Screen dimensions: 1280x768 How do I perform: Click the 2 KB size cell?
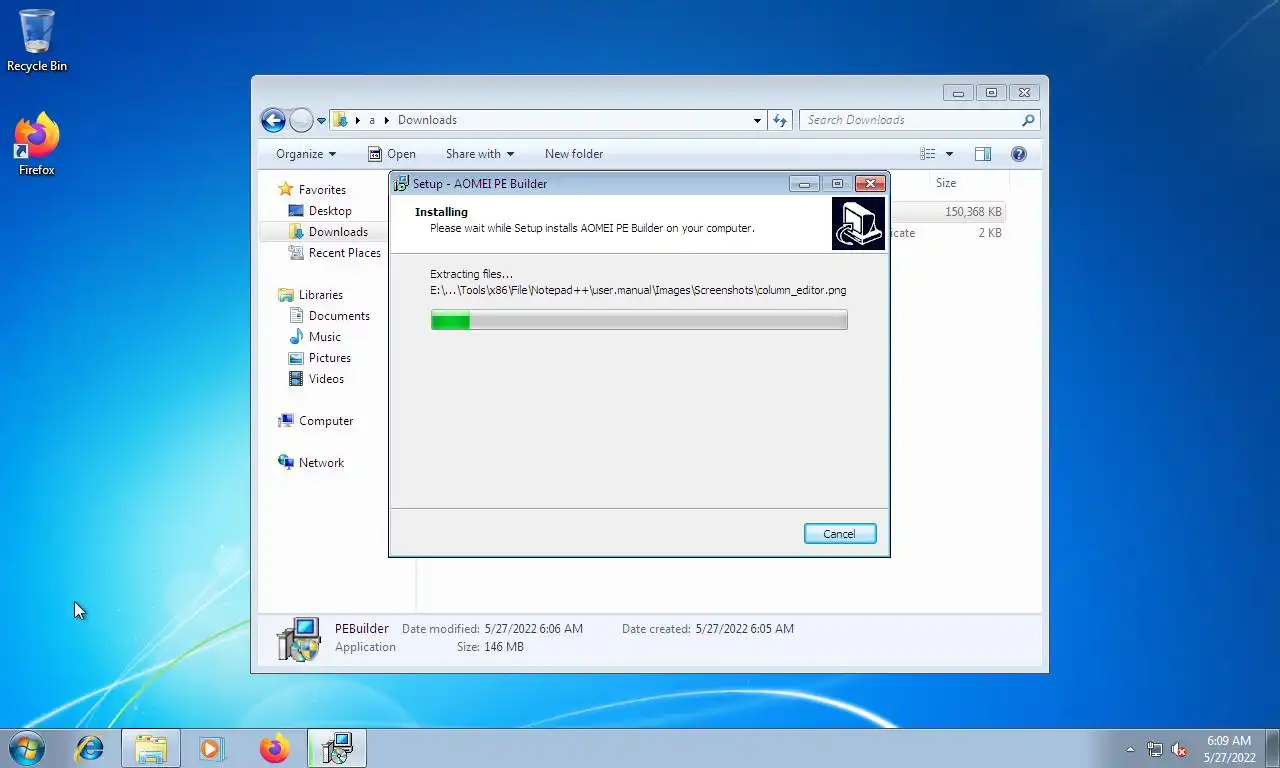coord(990,233)
